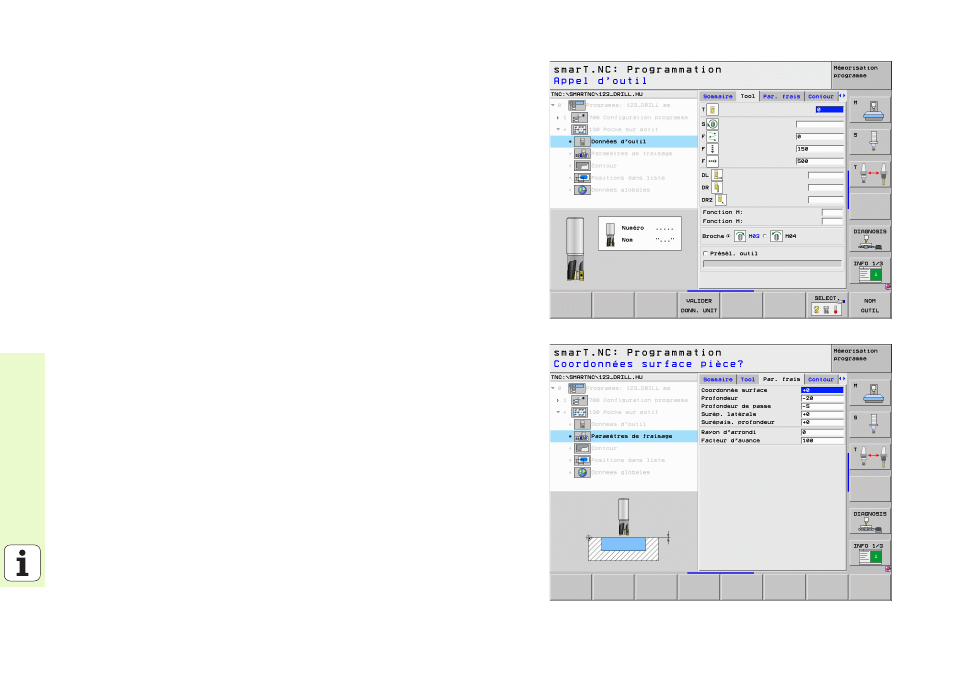Click the Coordonnée surface field showing +0

pos(823,390)
